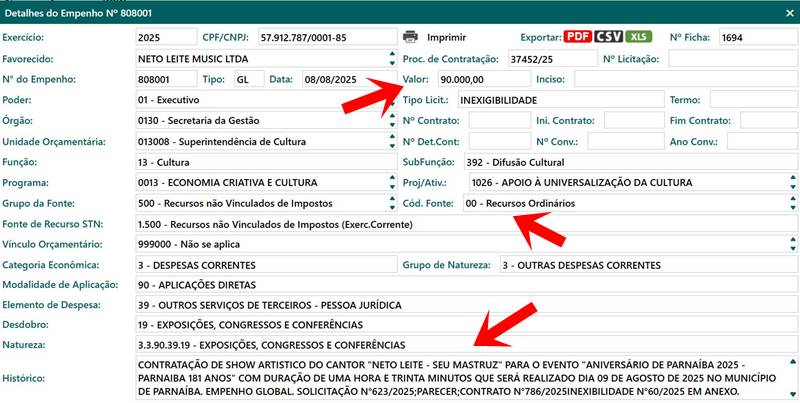This screenshot has width=800, height=403.
Task: Export the details as PDF
Action: [x=577, y=37]
